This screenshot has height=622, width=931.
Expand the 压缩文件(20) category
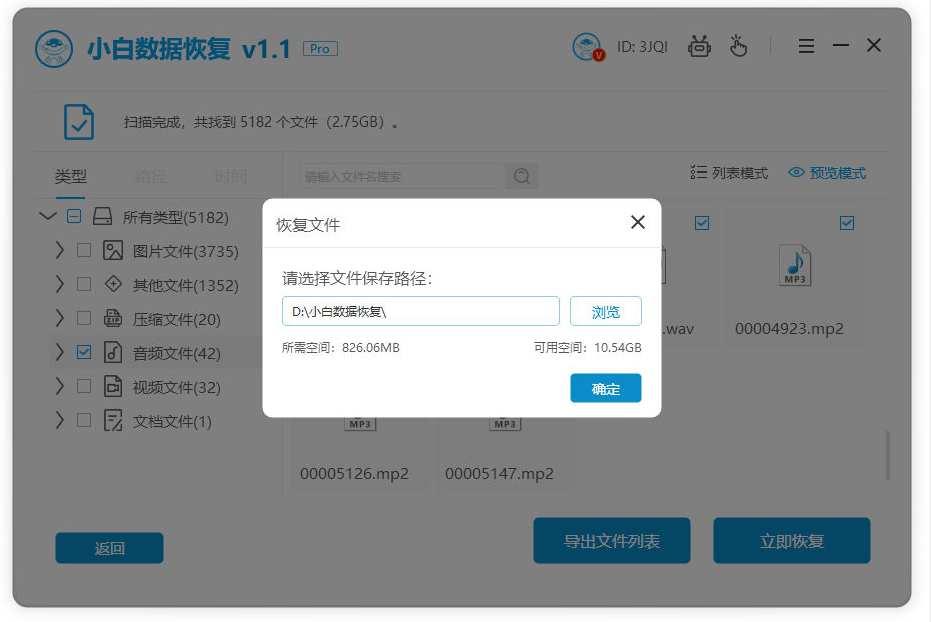click(x=59, y=319)
